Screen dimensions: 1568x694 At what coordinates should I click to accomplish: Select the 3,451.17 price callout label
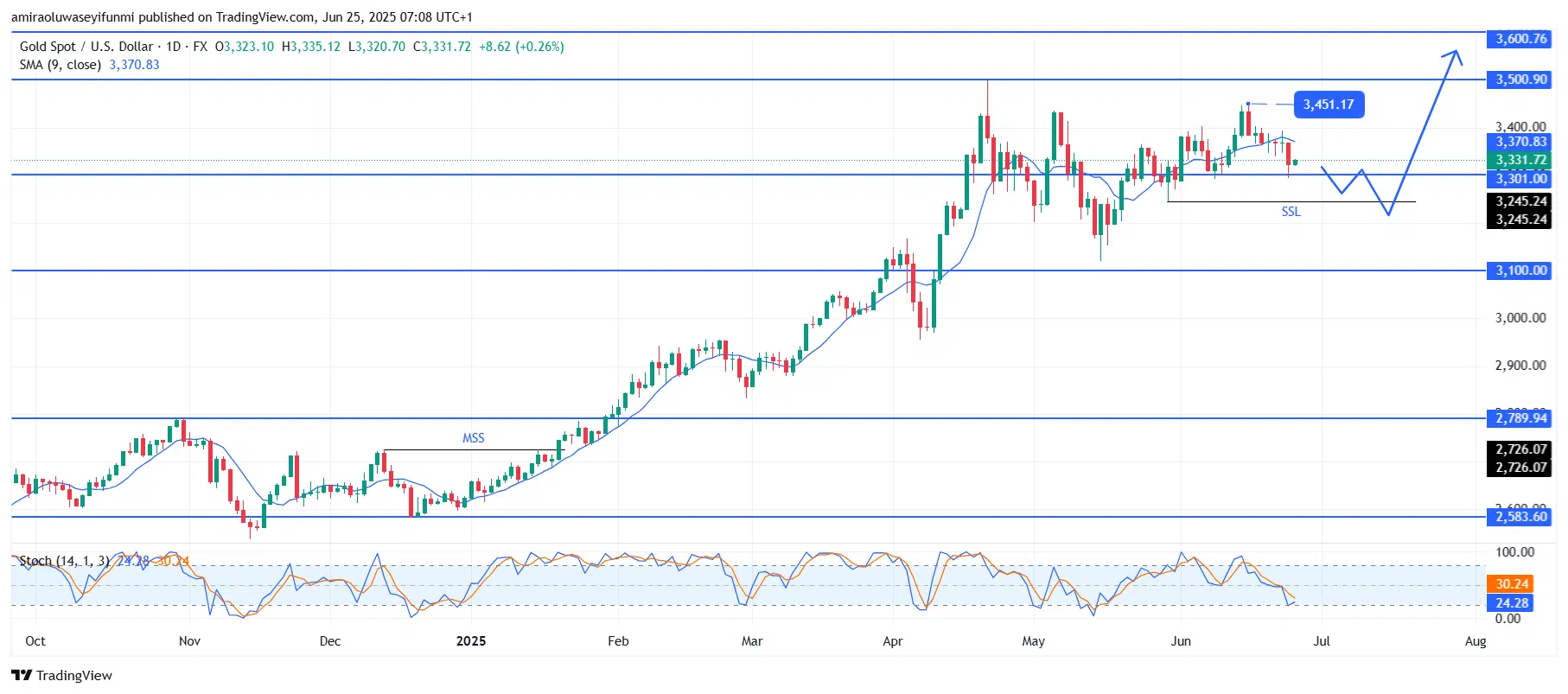point(1329,105)
